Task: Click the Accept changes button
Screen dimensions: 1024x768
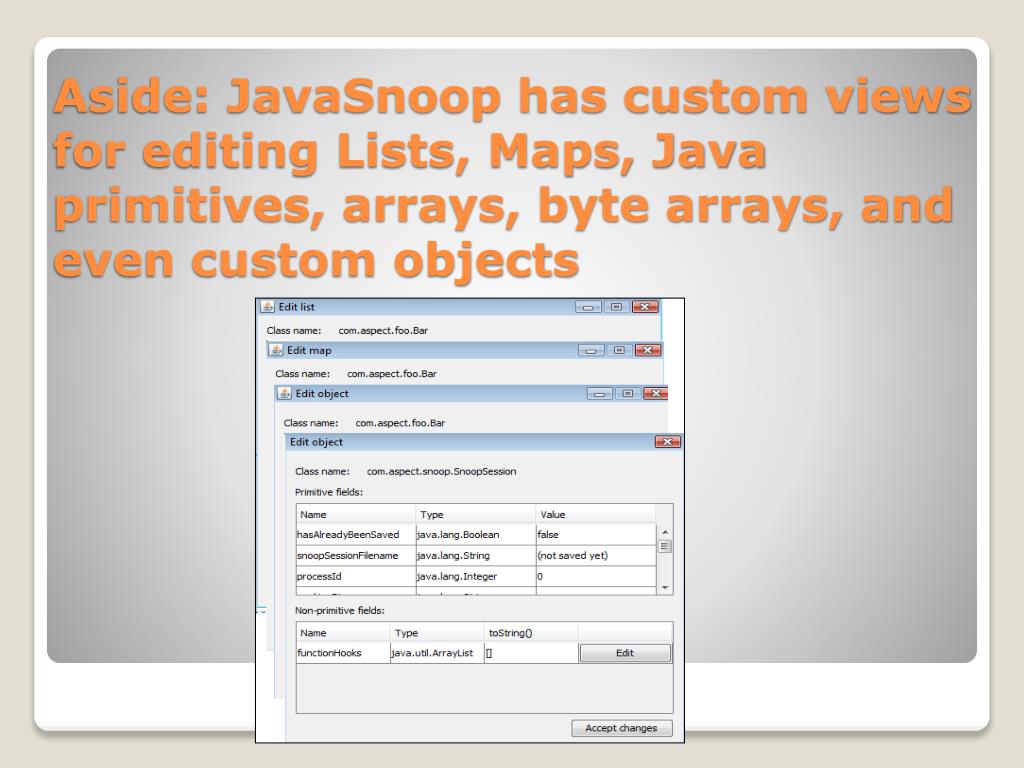Action: click(x=621, y=728)
